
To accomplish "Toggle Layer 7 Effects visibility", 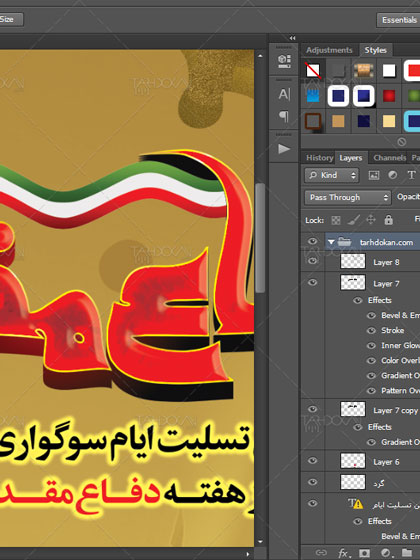I will (x=358, y=300).
